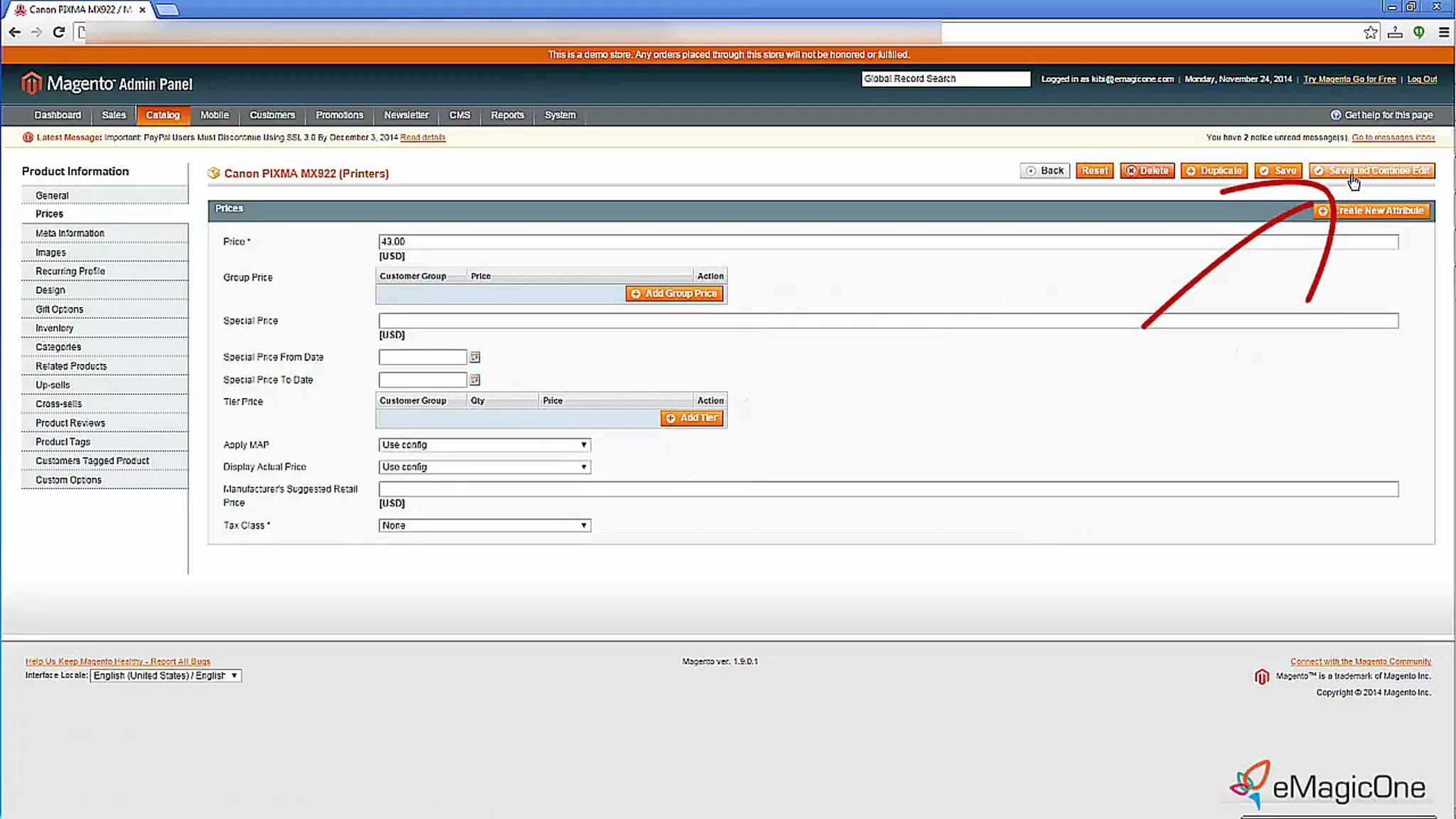Click browser reload icon
The width and height of the screenshot is (1456, 819).
(59, 32)
